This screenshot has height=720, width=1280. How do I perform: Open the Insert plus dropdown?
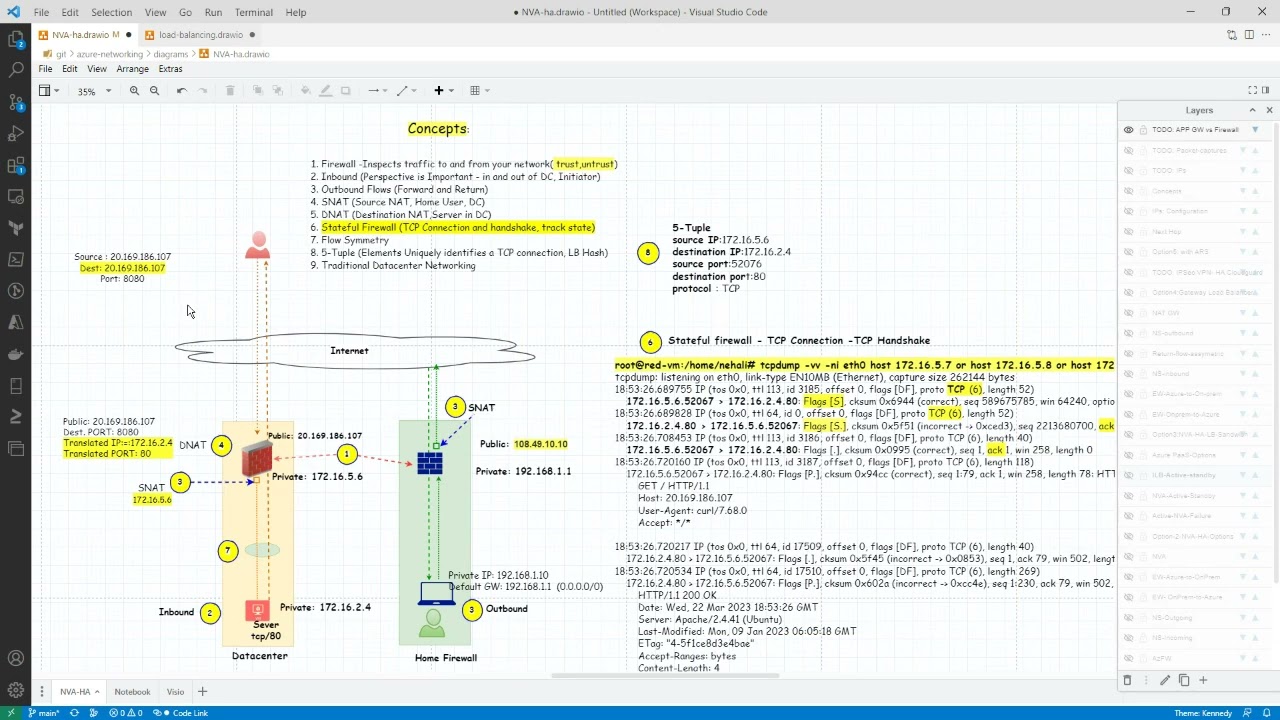(x=443, y=91)
